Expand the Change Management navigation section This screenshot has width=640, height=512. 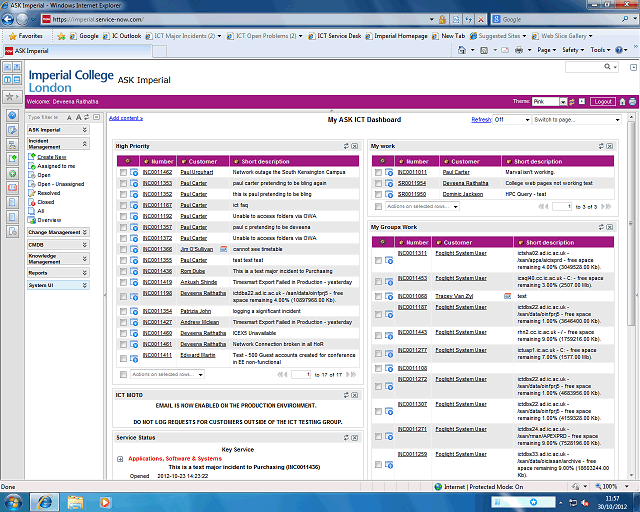(x=57, y=231)
